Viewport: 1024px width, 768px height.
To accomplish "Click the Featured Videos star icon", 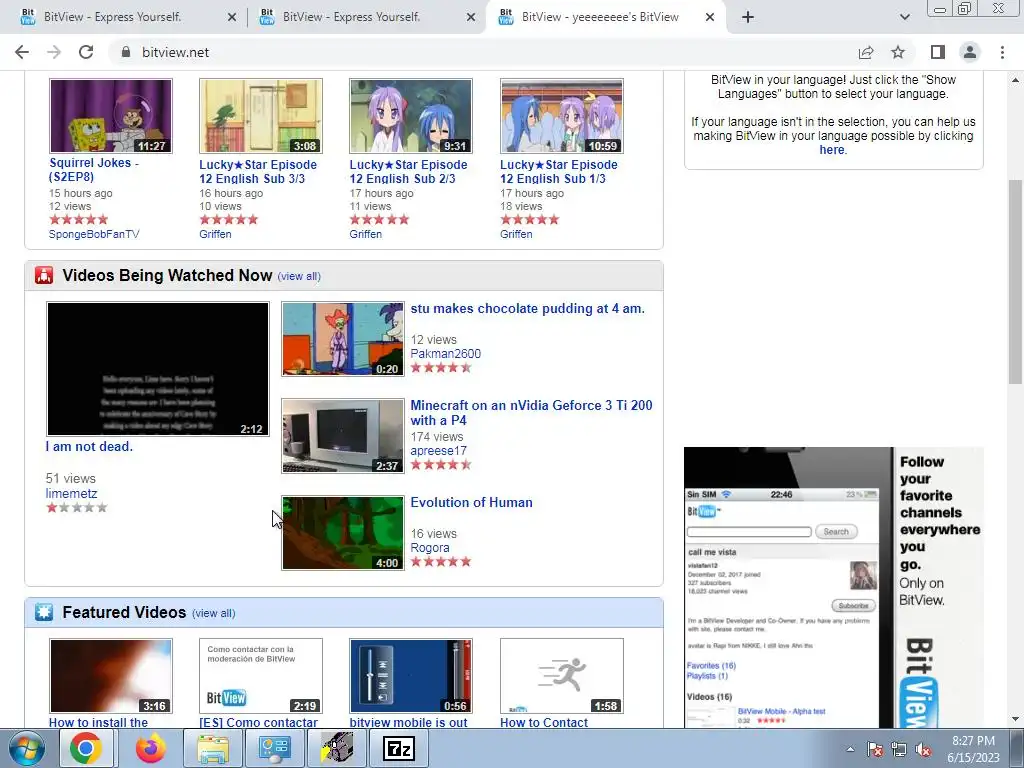I will (44, 613).
